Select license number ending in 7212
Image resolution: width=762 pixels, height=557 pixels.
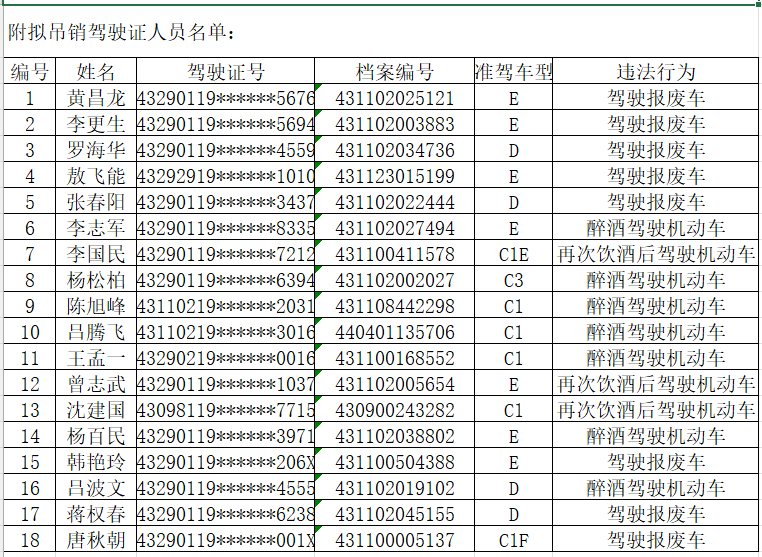tap(225, 254)
